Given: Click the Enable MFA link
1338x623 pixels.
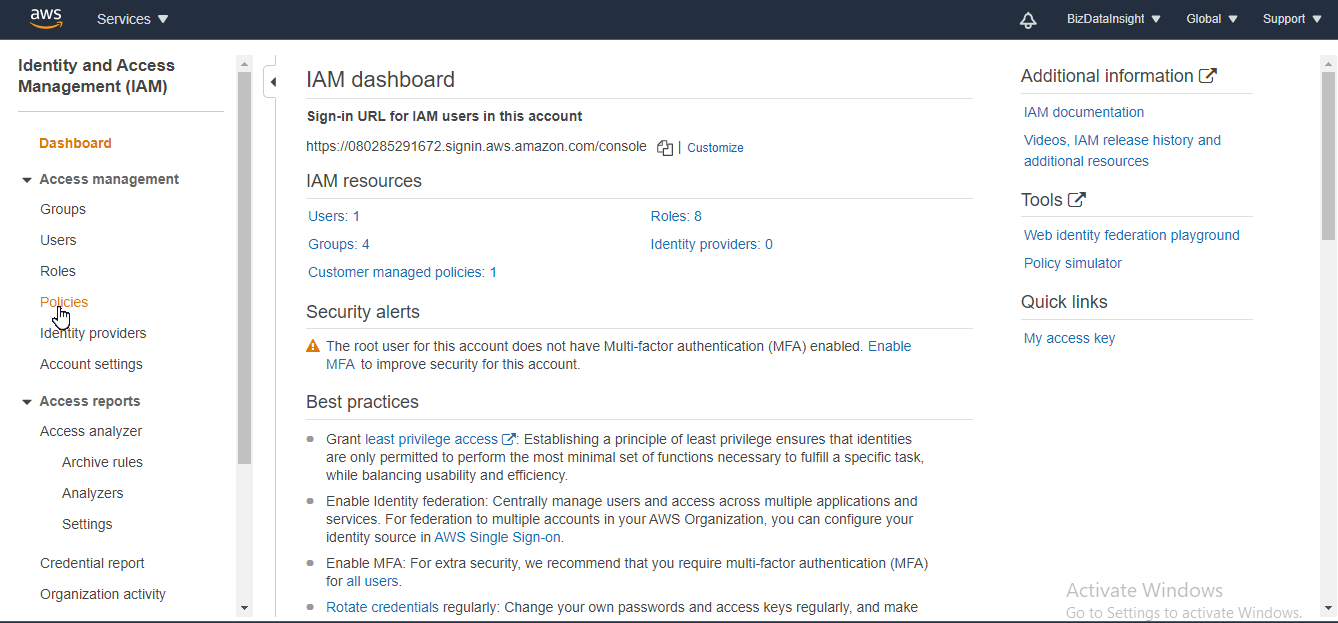Looking at the screenshot, I should click(x=889, y=346).
